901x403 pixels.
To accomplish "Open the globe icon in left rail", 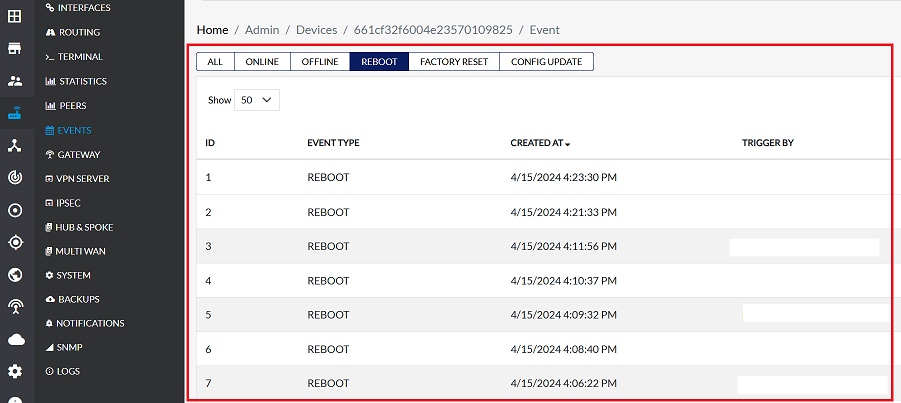I will click(x=14, y=275).
